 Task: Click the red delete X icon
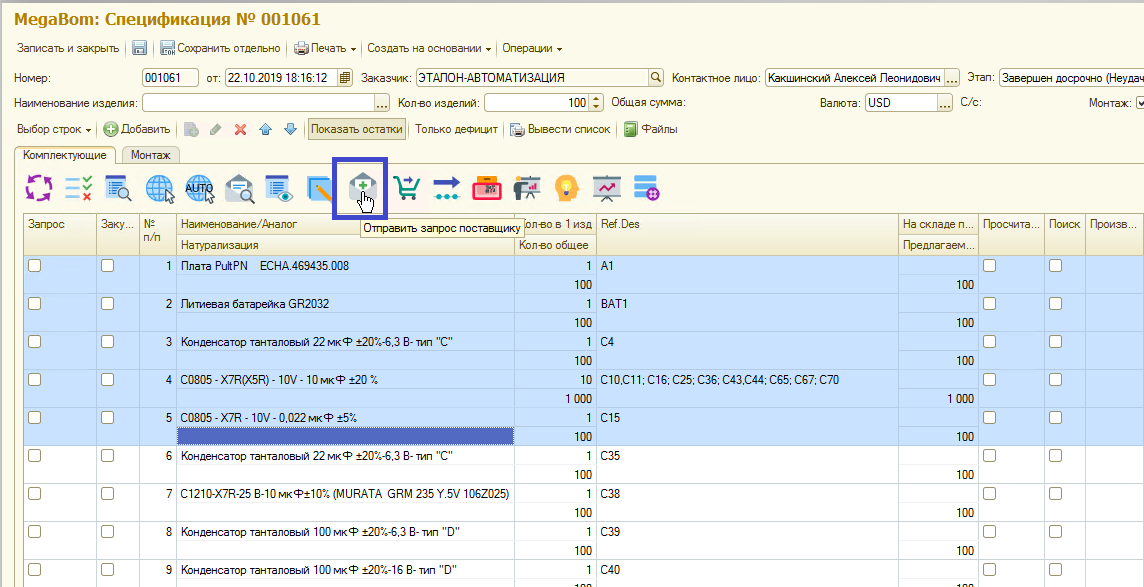pyautogui.click(x=240, y=129)
